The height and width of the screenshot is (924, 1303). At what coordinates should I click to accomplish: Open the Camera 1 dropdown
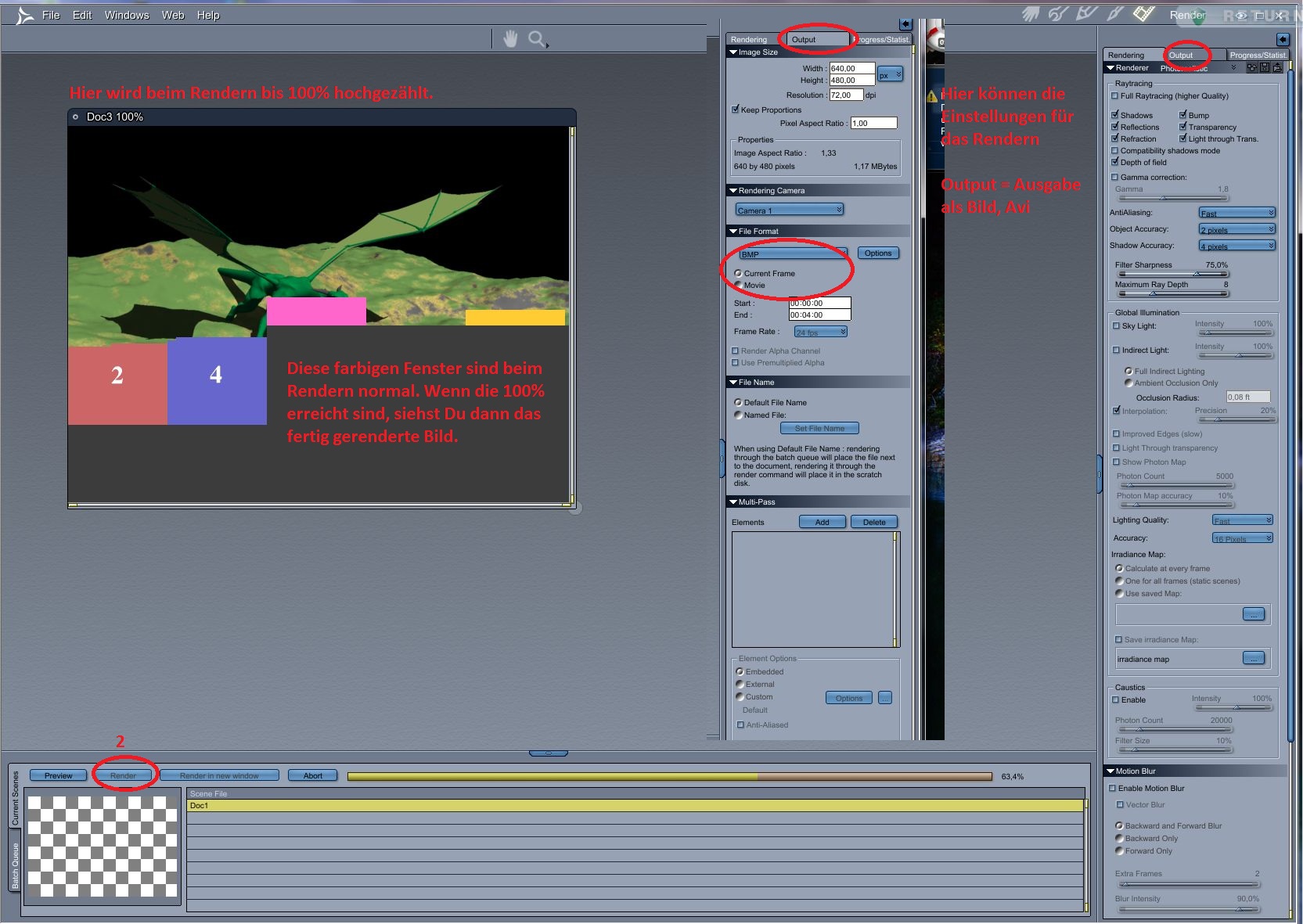click(x=789, y=210)
